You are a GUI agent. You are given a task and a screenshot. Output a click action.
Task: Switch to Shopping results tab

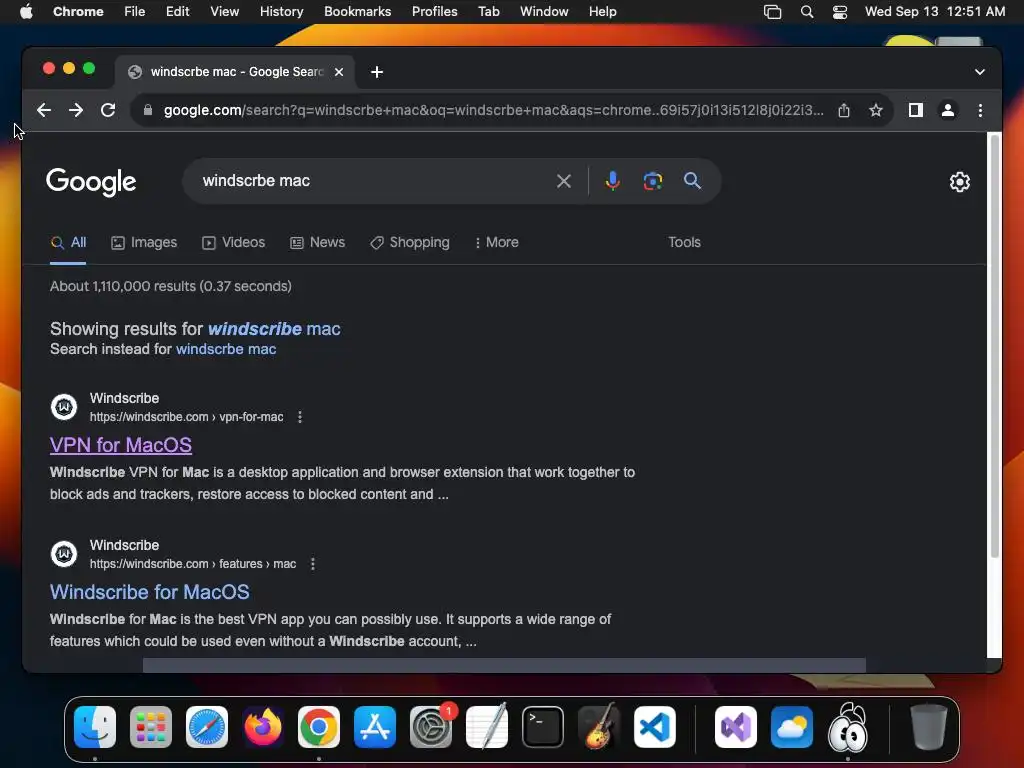pos(409,242)
